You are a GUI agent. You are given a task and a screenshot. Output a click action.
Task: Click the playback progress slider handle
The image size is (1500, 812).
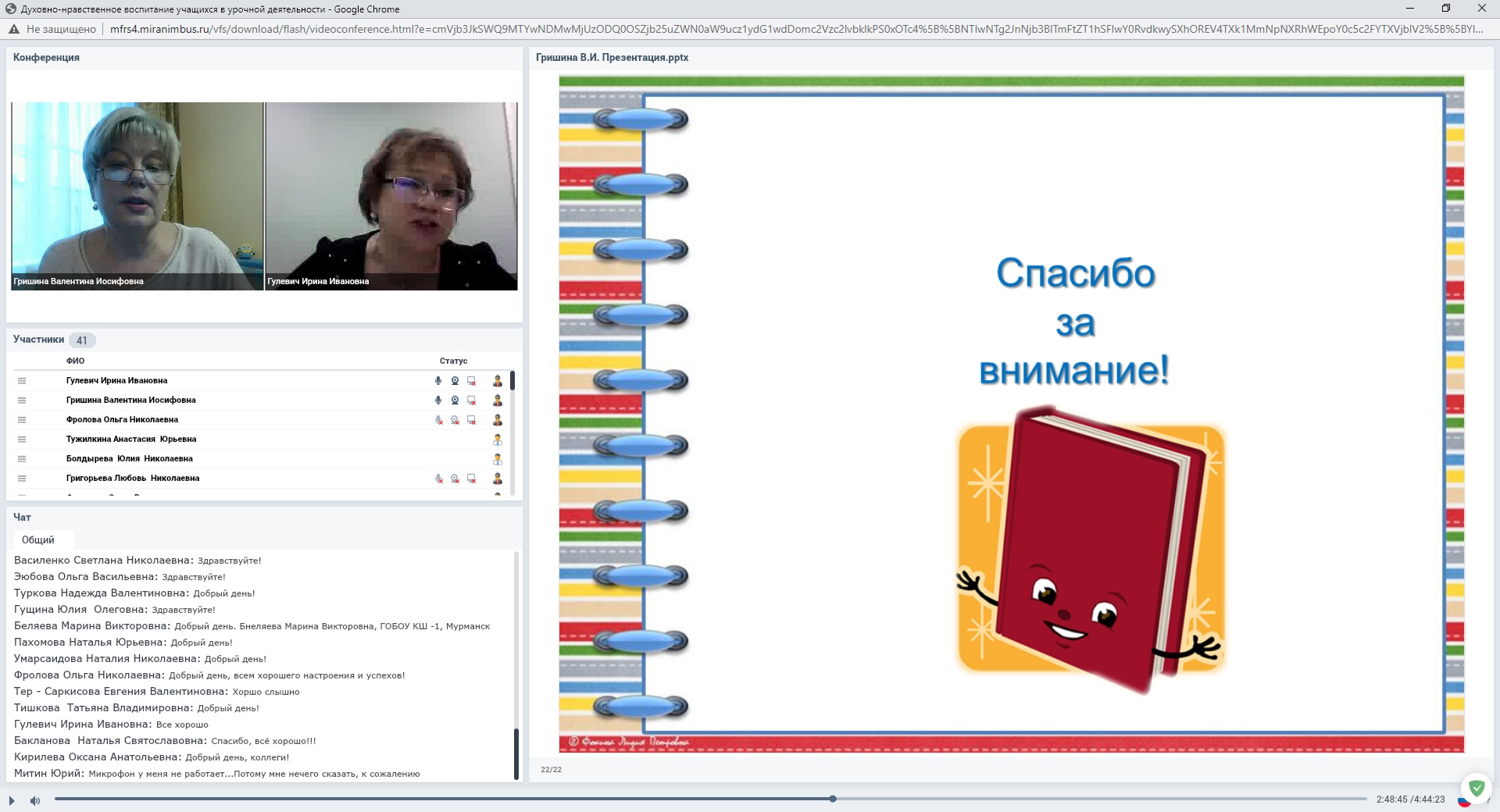click(x=833, y=799)
